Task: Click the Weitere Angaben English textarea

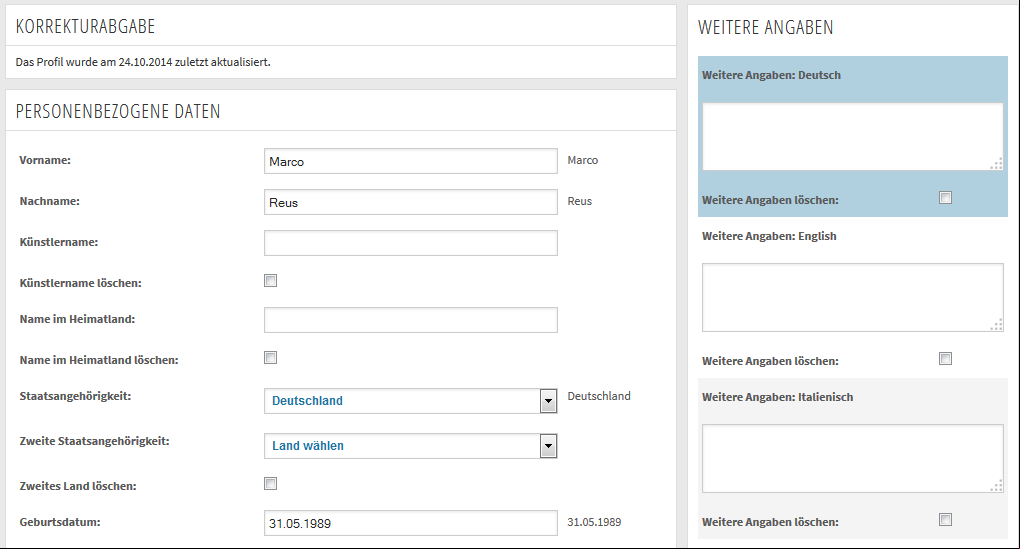Action: (x=853, y=297)
